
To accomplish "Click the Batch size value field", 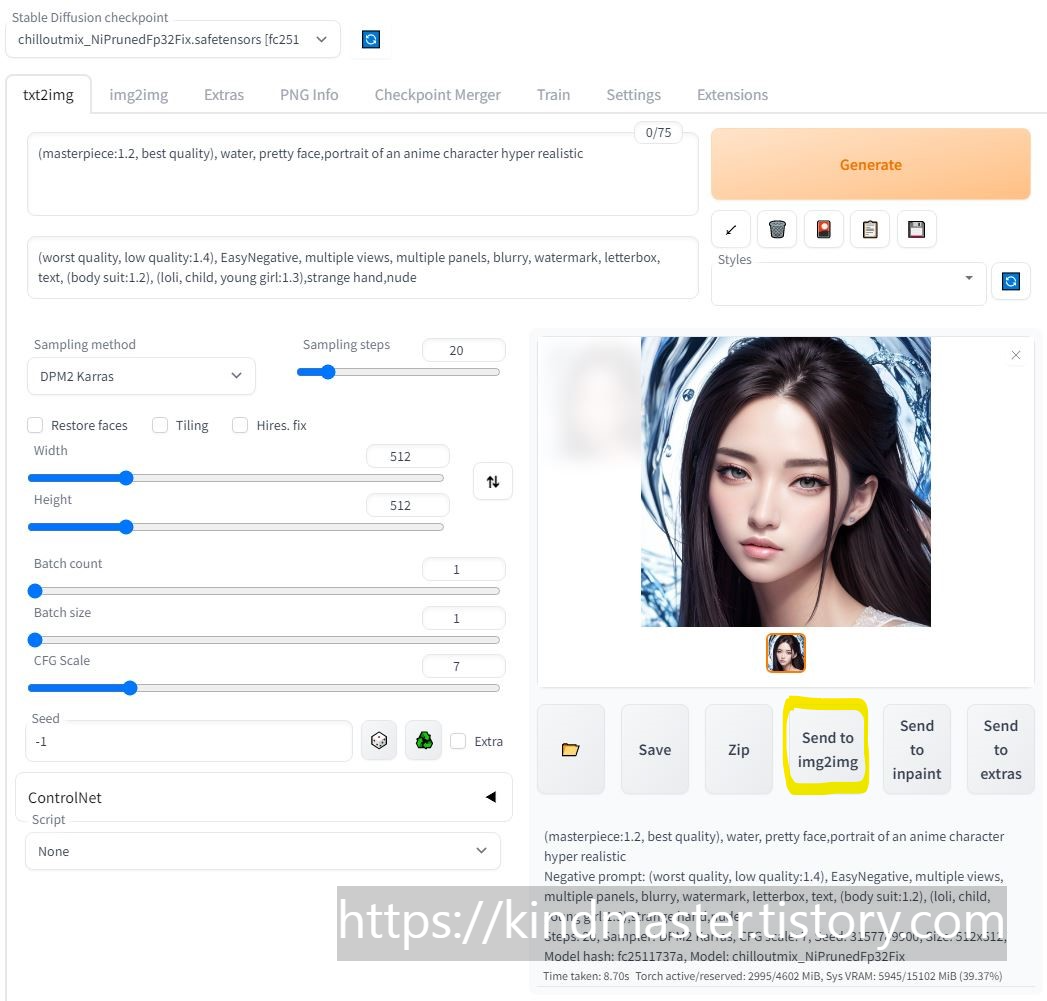I will pyautogui.click(x=463, y=618).
